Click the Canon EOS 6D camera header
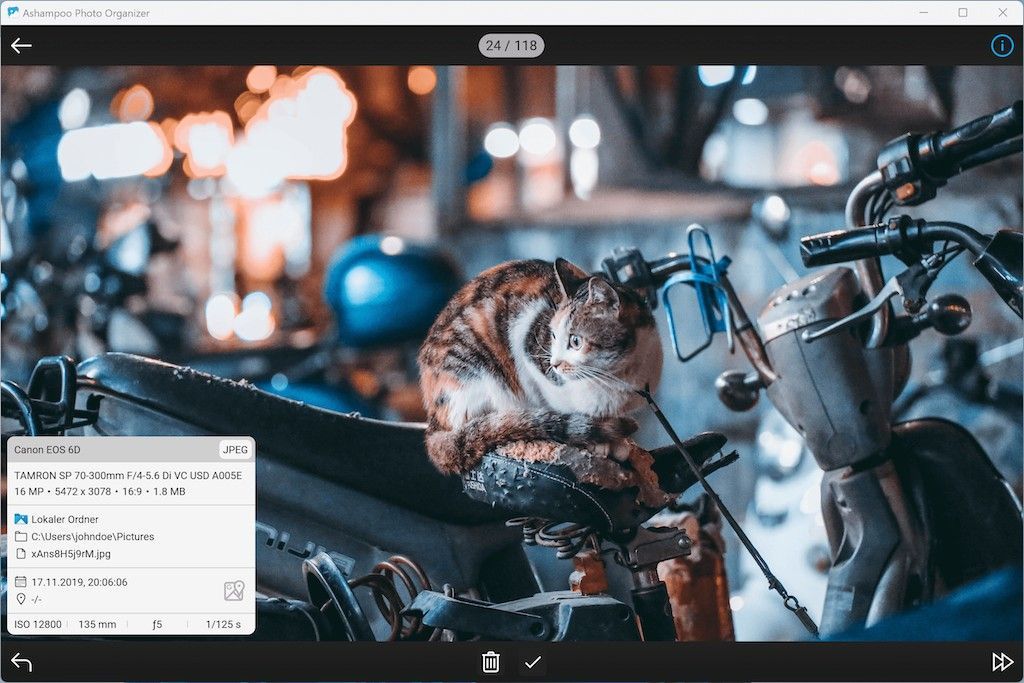 click(x=48, y=450)
